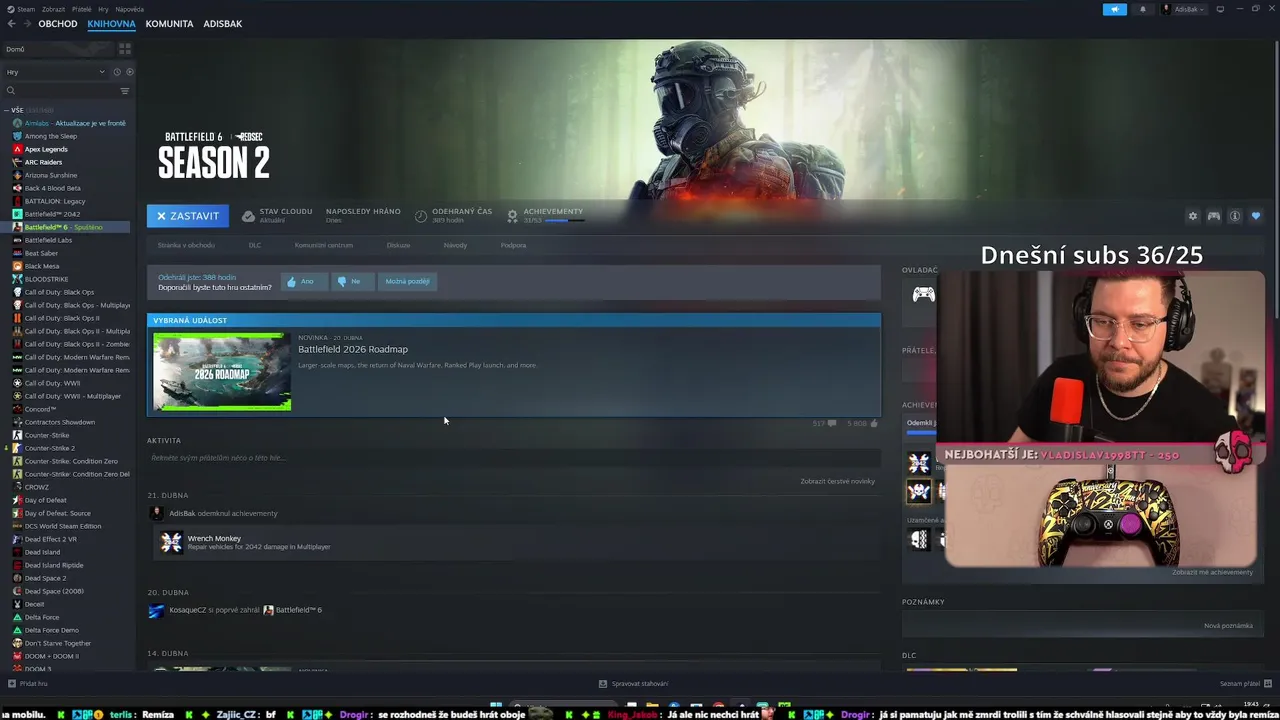Open the Steam menu
Image resolution: width=1280 pixels, height=720 pixels.
coord(25,9)
